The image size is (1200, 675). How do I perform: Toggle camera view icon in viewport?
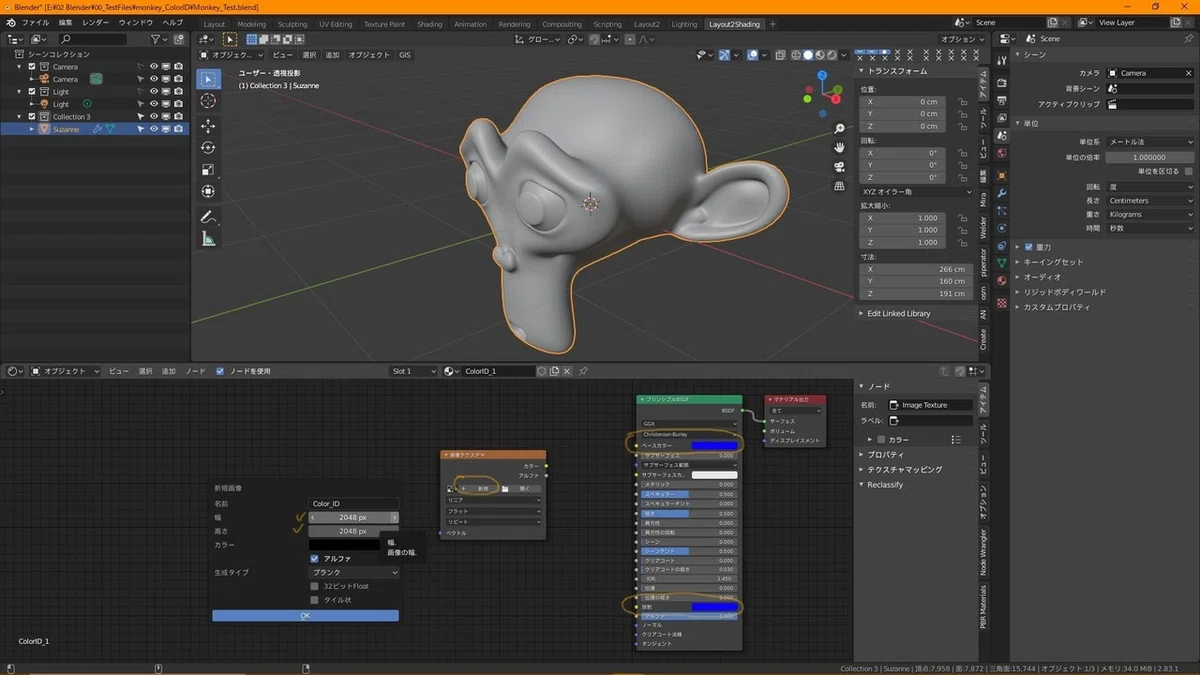tap(839, 165)
